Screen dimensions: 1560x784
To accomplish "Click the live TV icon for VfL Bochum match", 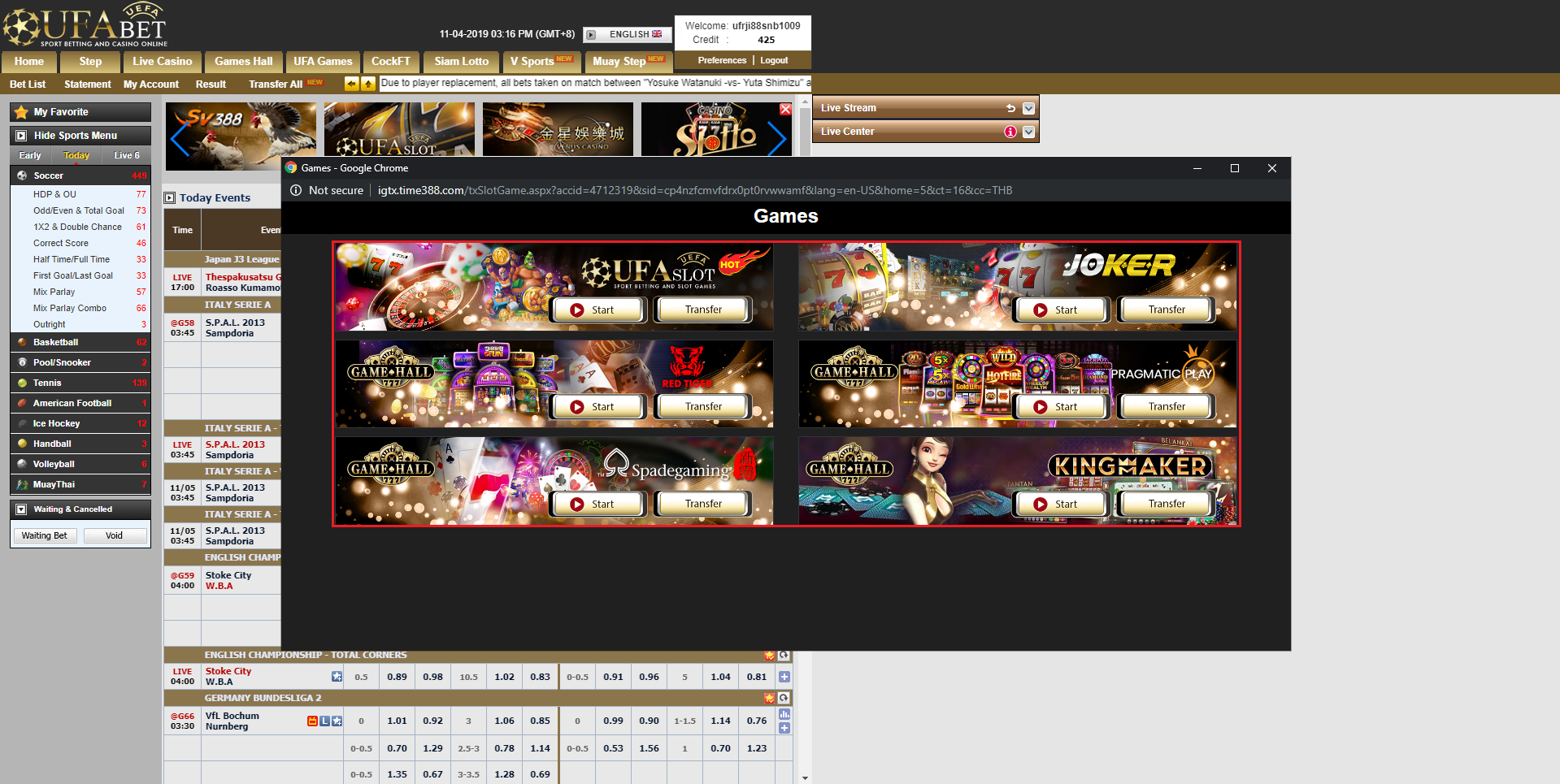I will point(312,721).
